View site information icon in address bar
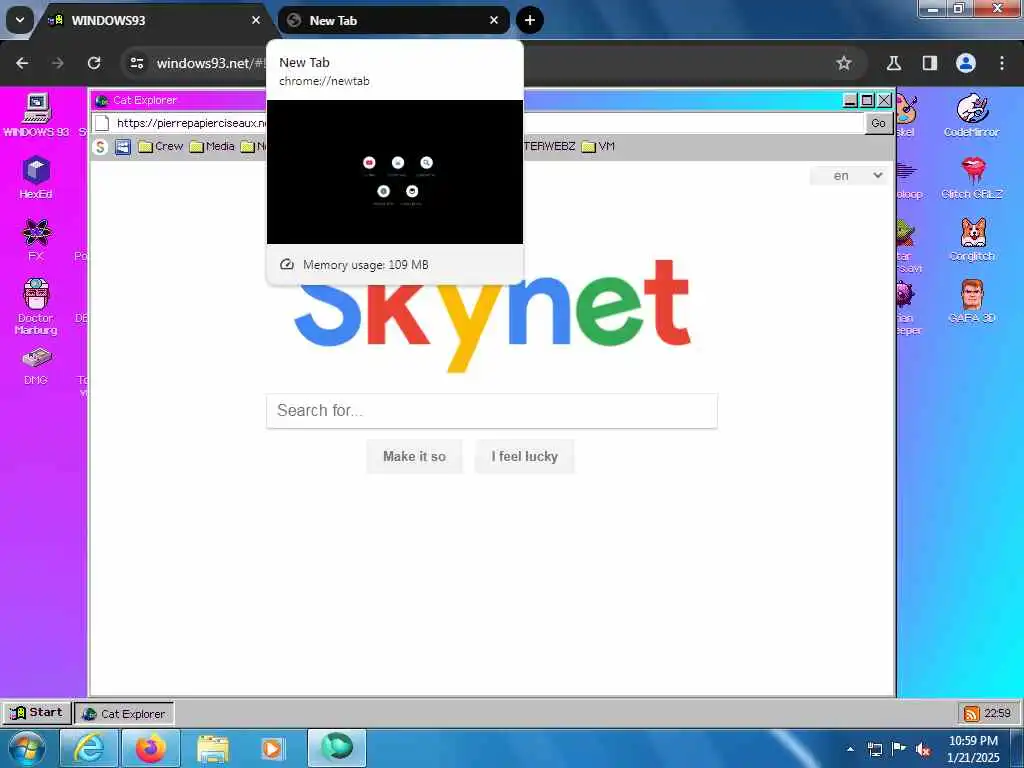The image size is (1024, 768). click(136, 63)
